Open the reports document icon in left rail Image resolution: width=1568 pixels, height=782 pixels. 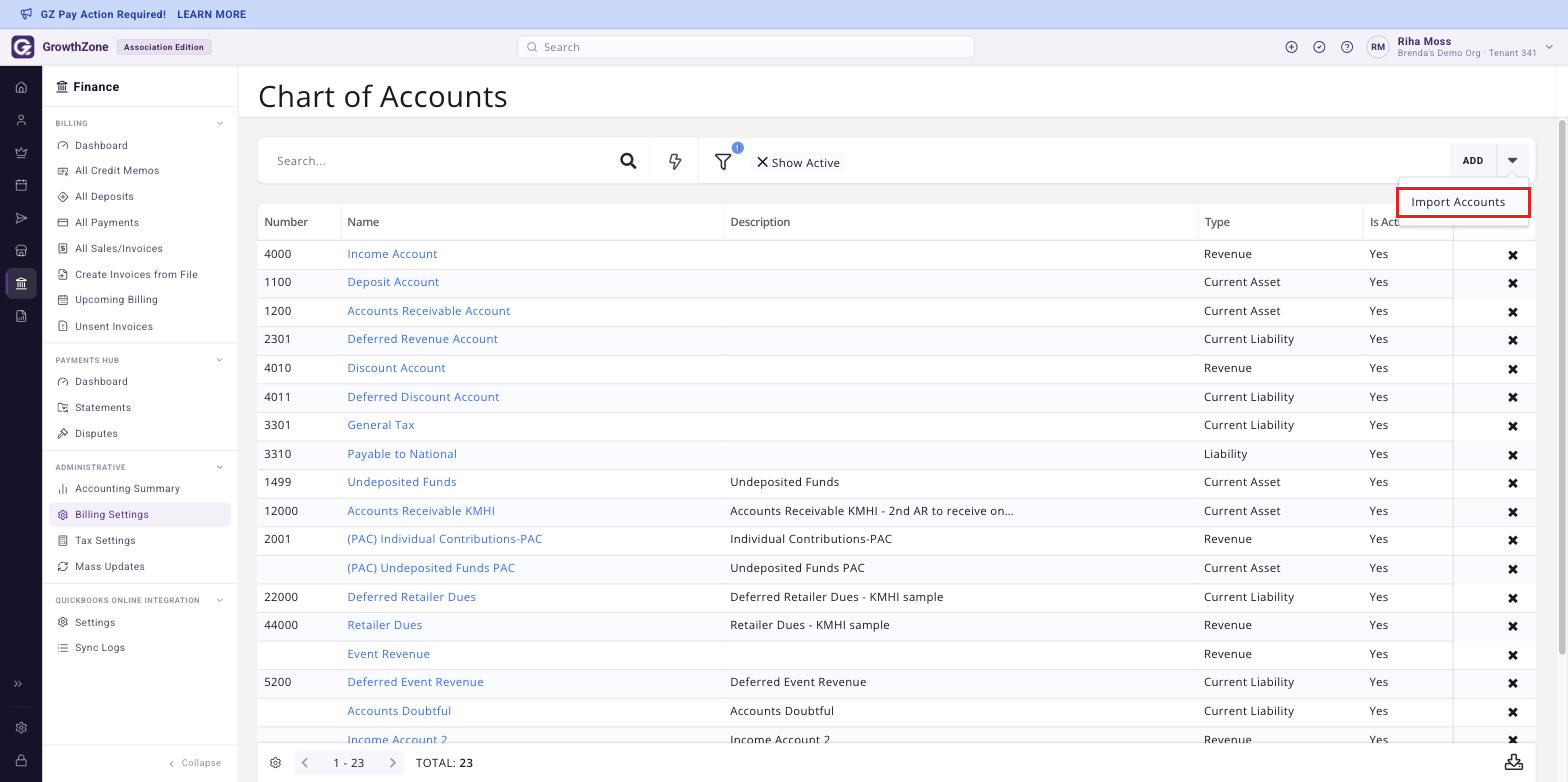tap(21, 316)
